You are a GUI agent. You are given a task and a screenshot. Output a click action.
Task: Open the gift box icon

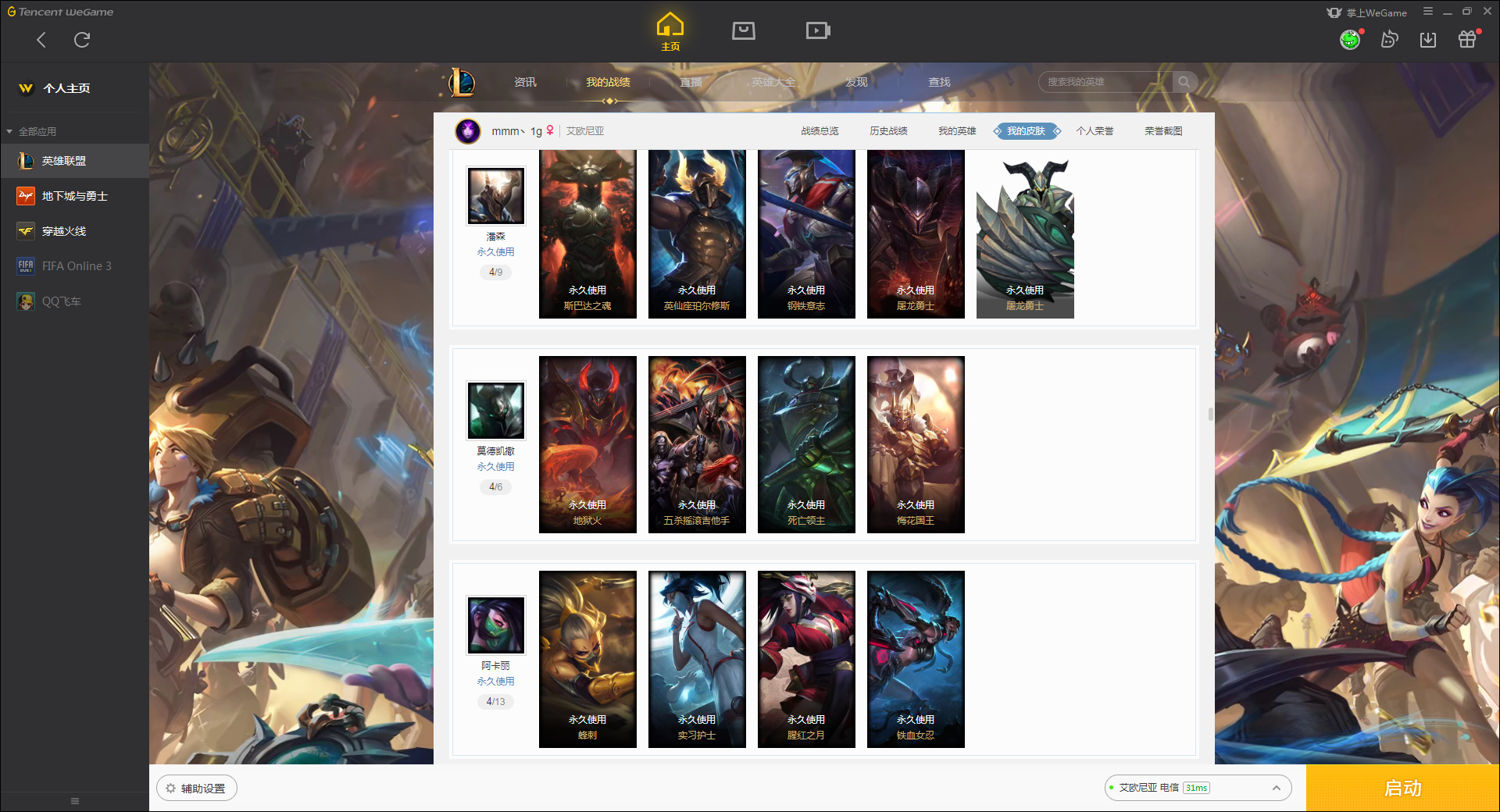(x=1467, y=39)
